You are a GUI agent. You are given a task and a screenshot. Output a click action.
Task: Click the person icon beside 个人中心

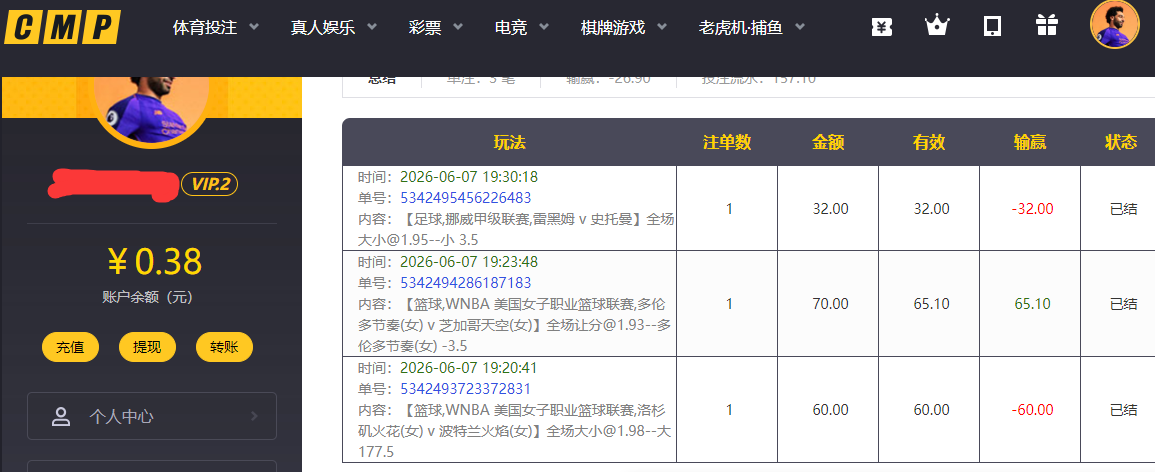pyautogui.click(x=60, y=417)
